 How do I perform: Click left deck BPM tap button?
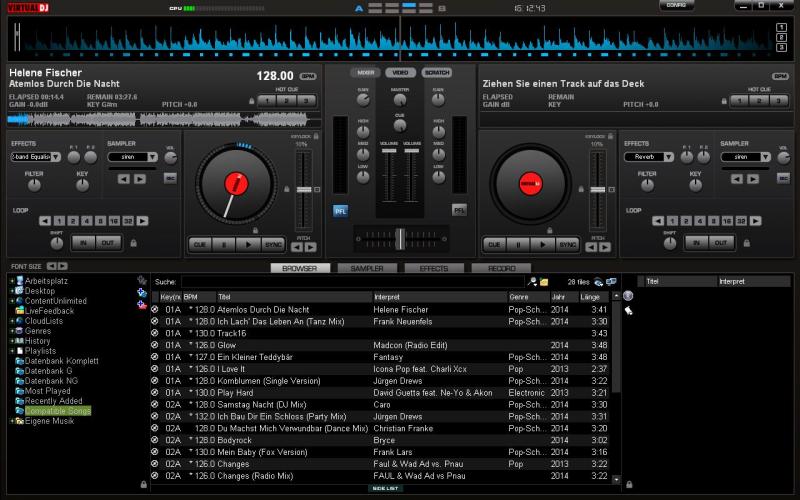tap(308, 77)
